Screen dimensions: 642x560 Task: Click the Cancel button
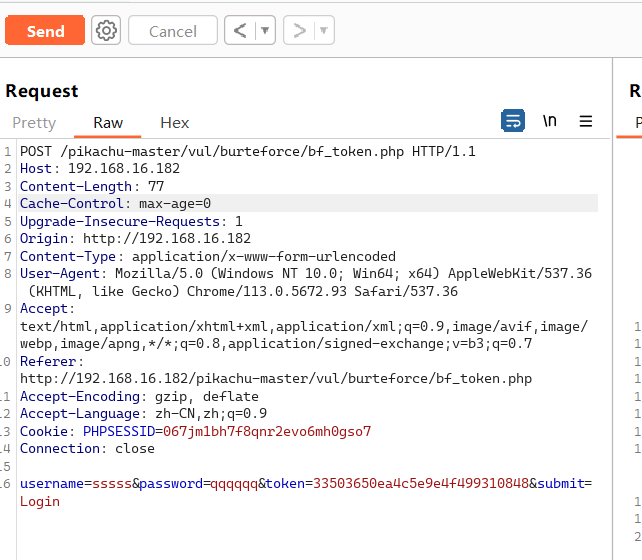(173, 30)
